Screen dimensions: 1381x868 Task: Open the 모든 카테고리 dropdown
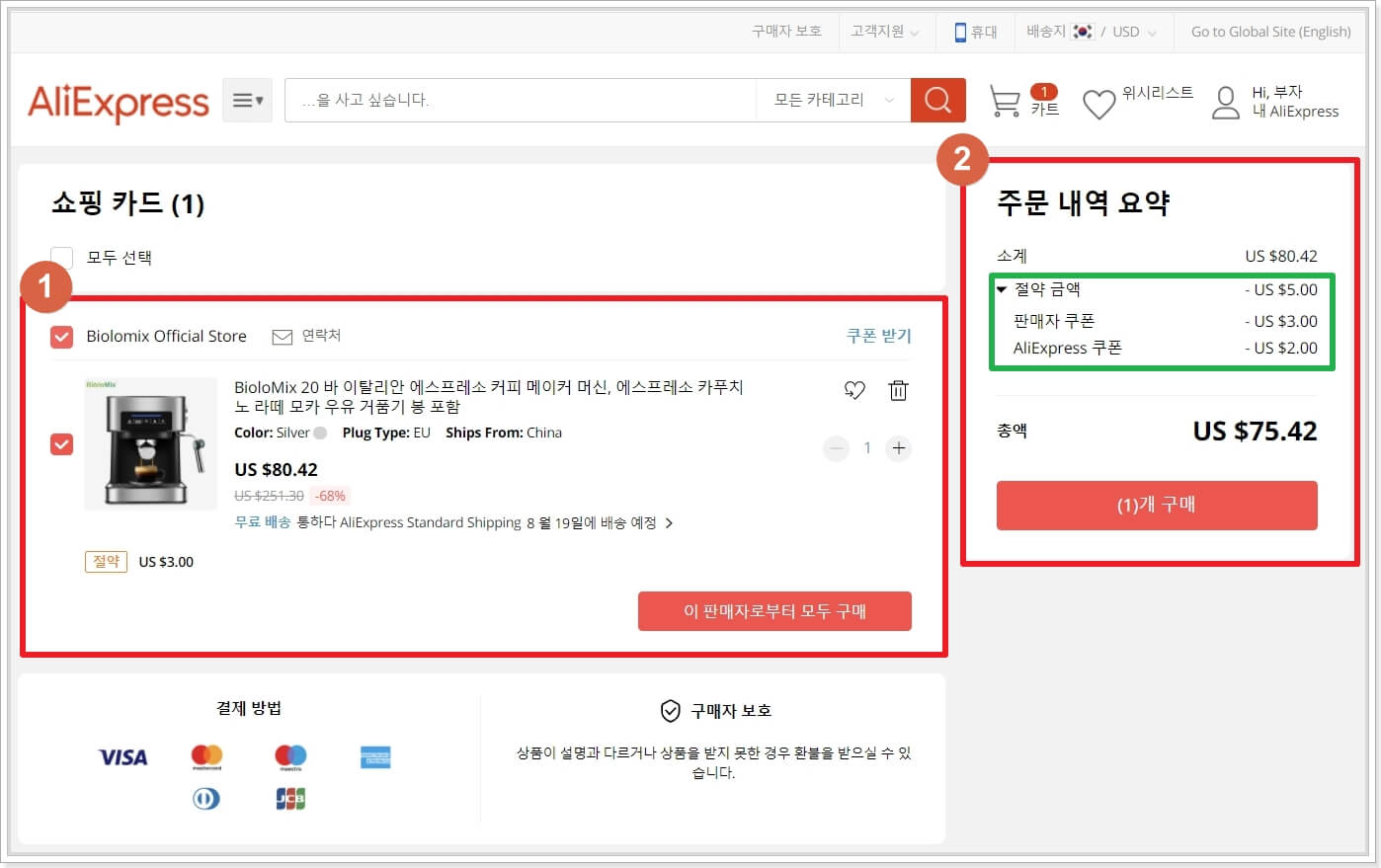(x=833, y=100)
